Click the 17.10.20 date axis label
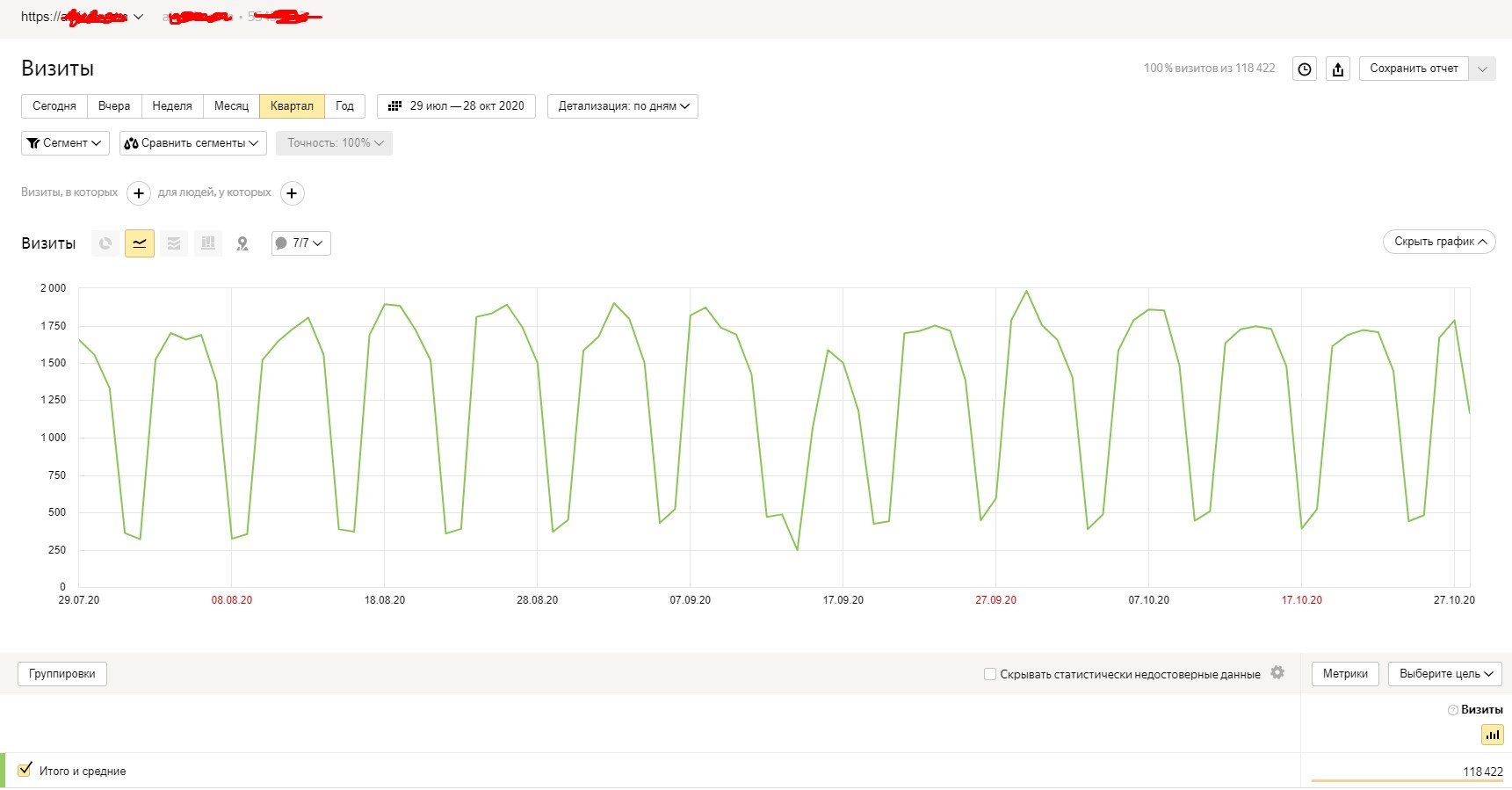 point(1301,600)
